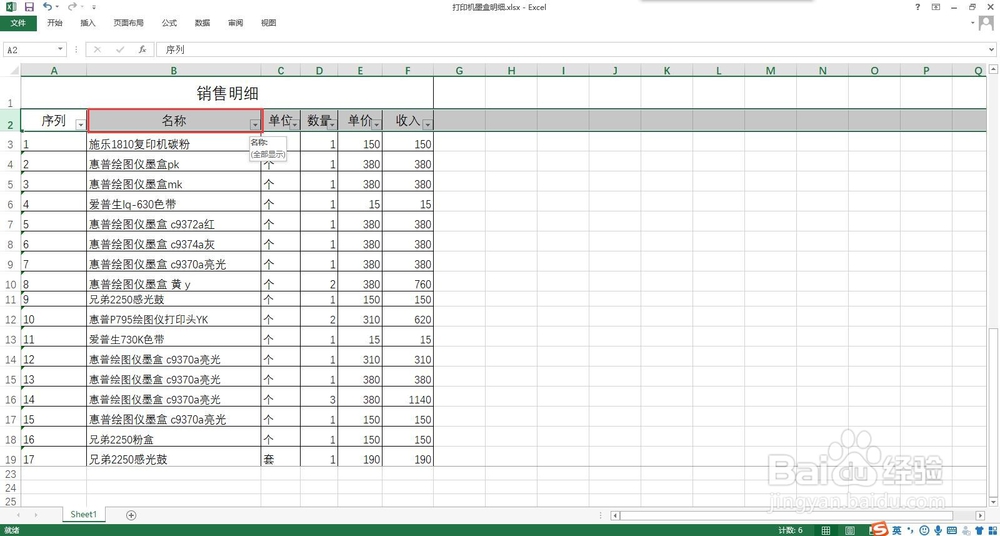Click the Help question mark icon
Image resolution: width=1000 pixels, height=536 pixels.
click(918, 7)
